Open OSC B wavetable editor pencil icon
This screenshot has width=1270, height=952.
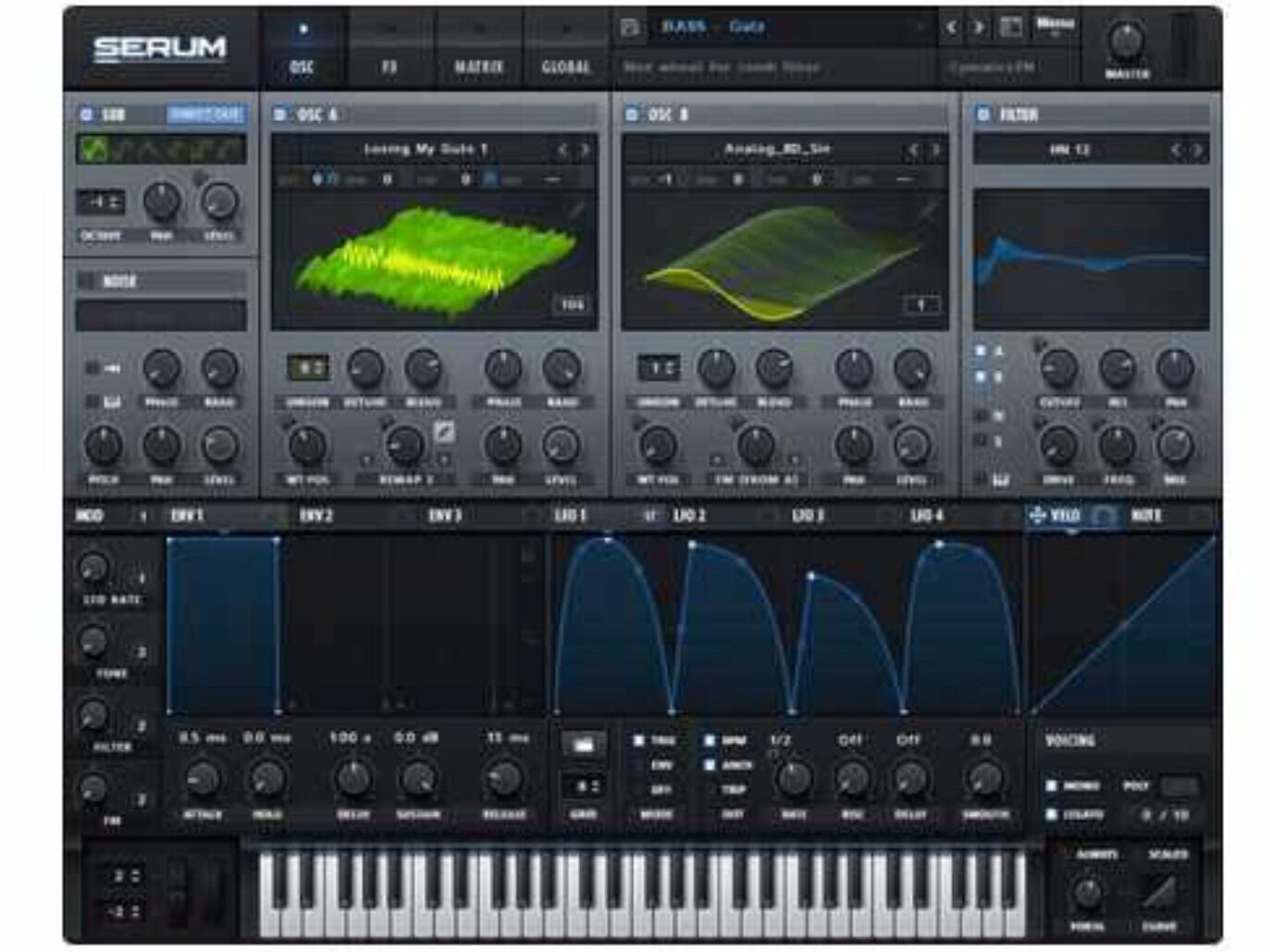pyautogui.click(x=928, y=210)
